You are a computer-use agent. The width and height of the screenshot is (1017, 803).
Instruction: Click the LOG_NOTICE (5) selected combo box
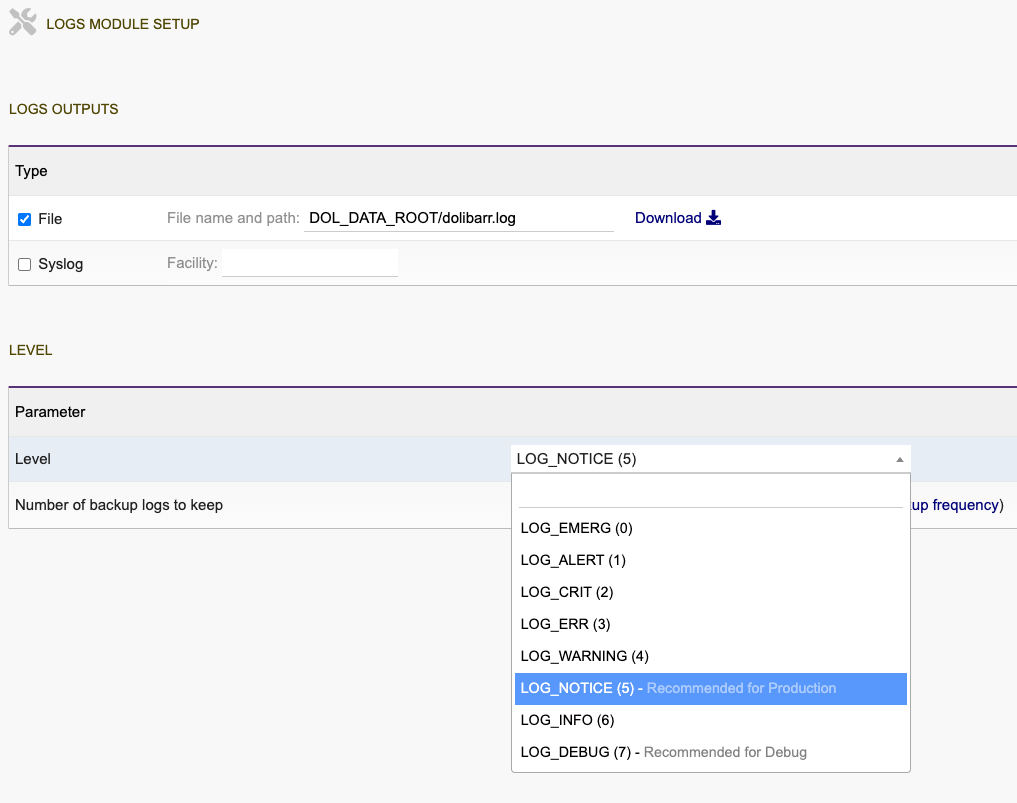pyautogui.click(x=700, y=459)
